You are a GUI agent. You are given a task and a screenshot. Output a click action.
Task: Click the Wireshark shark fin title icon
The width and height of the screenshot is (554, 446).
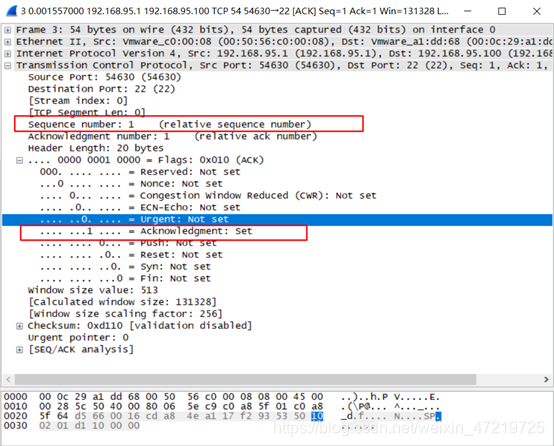(11, 11)
